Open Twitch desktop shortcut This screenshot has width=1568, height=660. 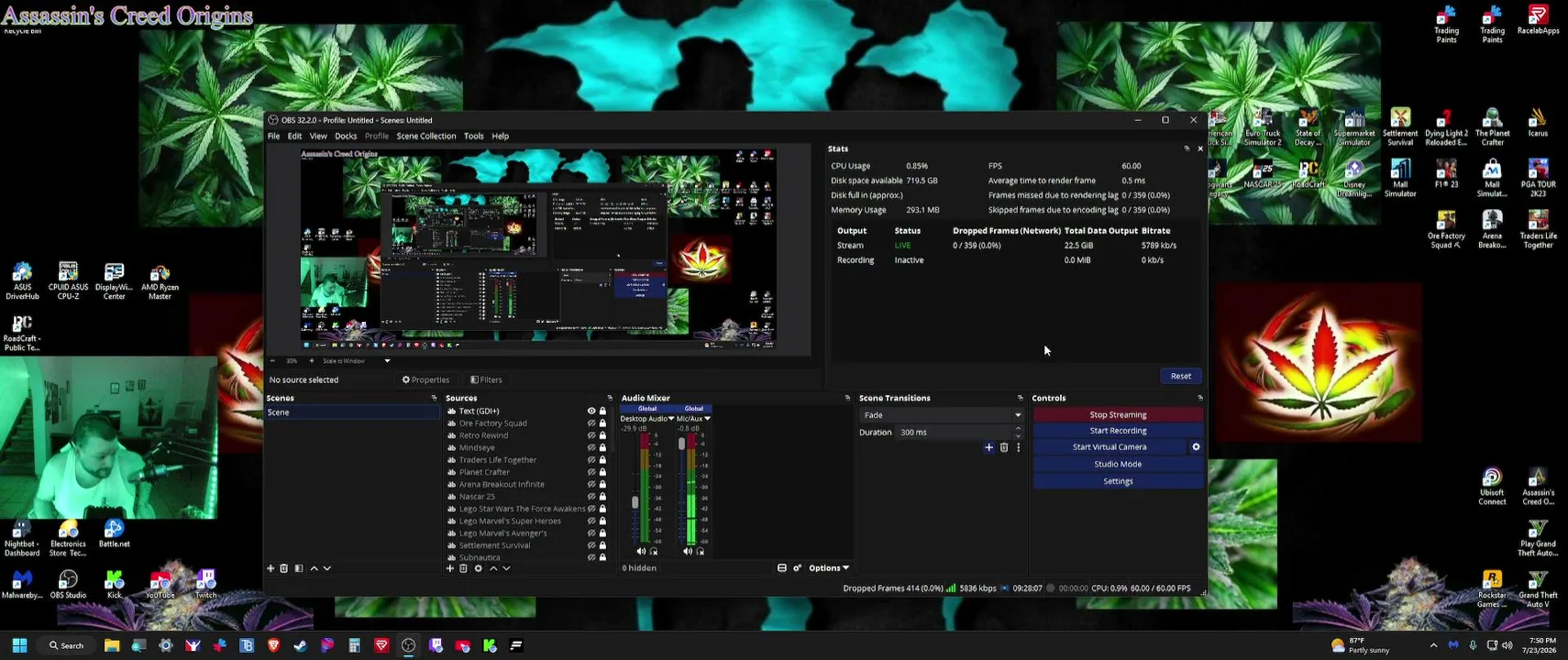[205, 584]
